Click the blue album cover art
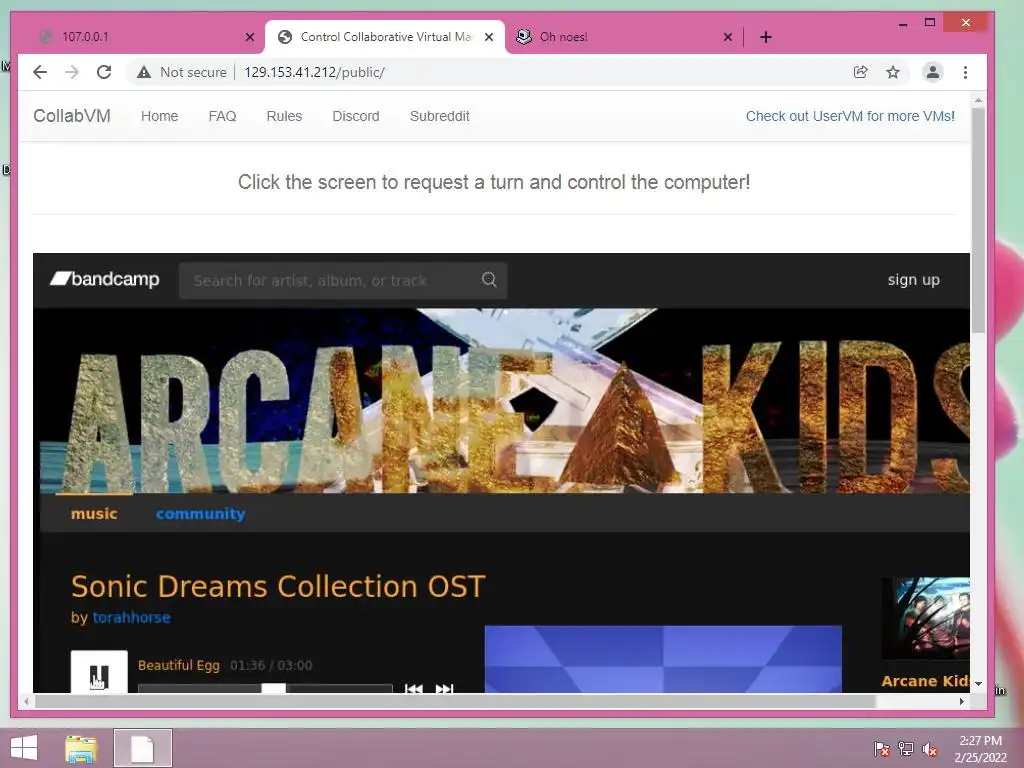 click(663, 659)
